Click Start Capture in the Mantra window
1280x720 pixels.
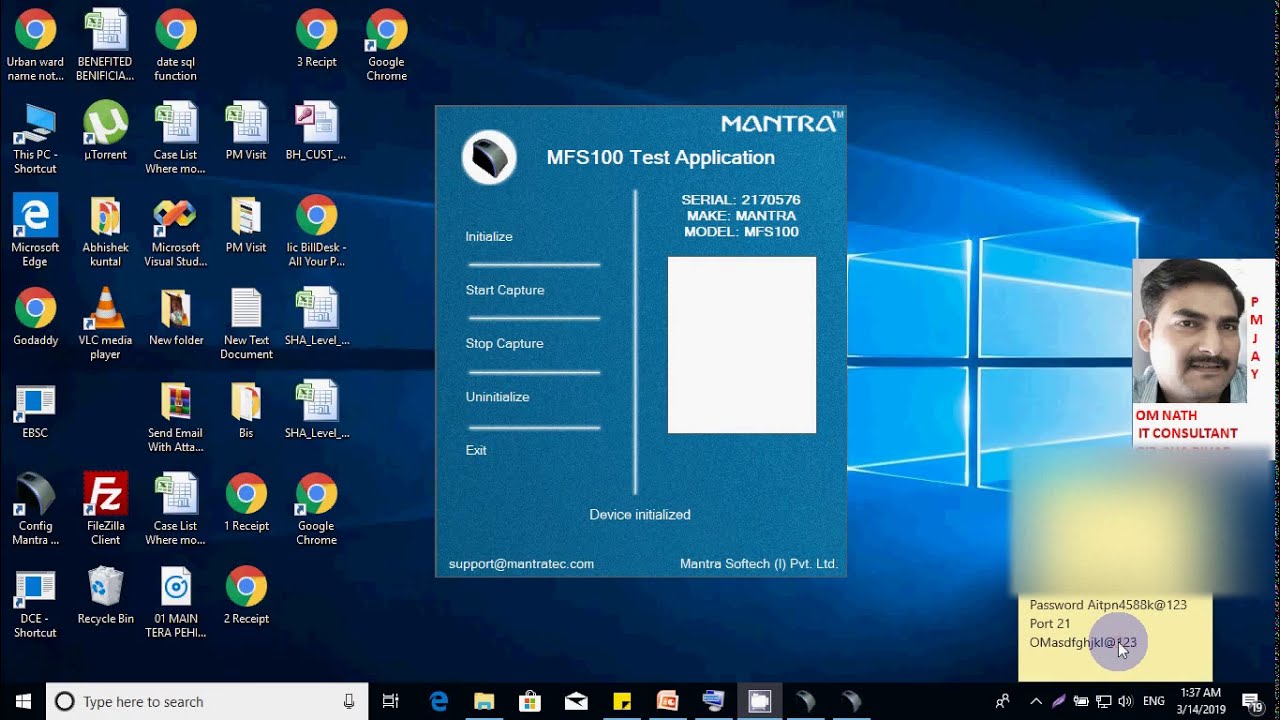coord(505,290)
